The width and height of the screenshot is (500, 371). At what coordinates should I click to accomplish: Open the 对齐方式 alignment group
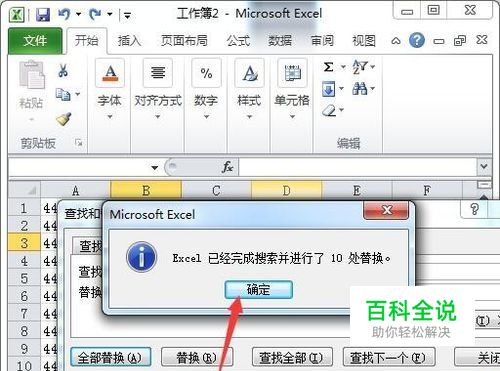coord(158,88)
